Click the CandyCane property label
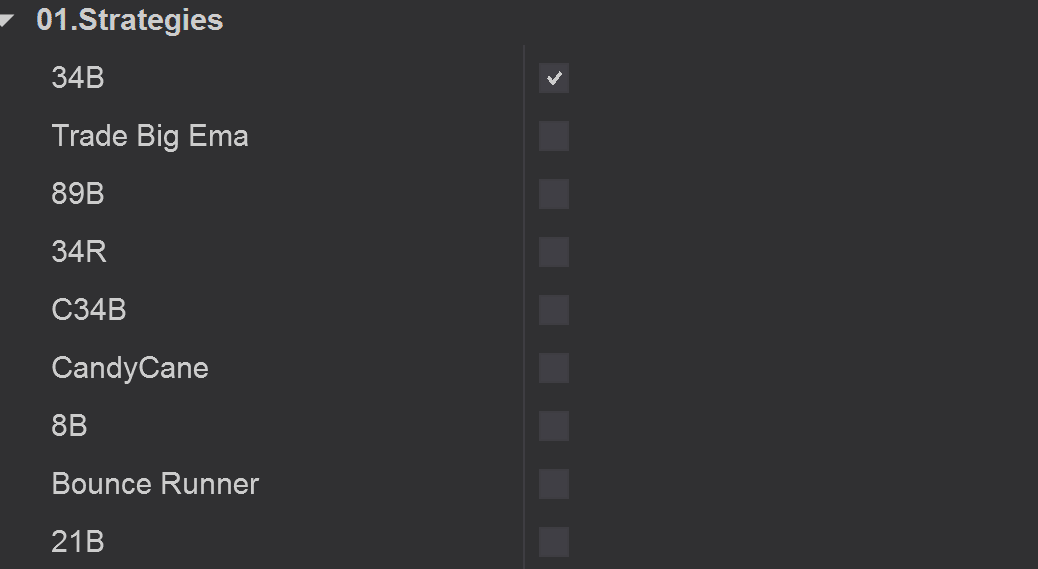 [x=130, y=368]
